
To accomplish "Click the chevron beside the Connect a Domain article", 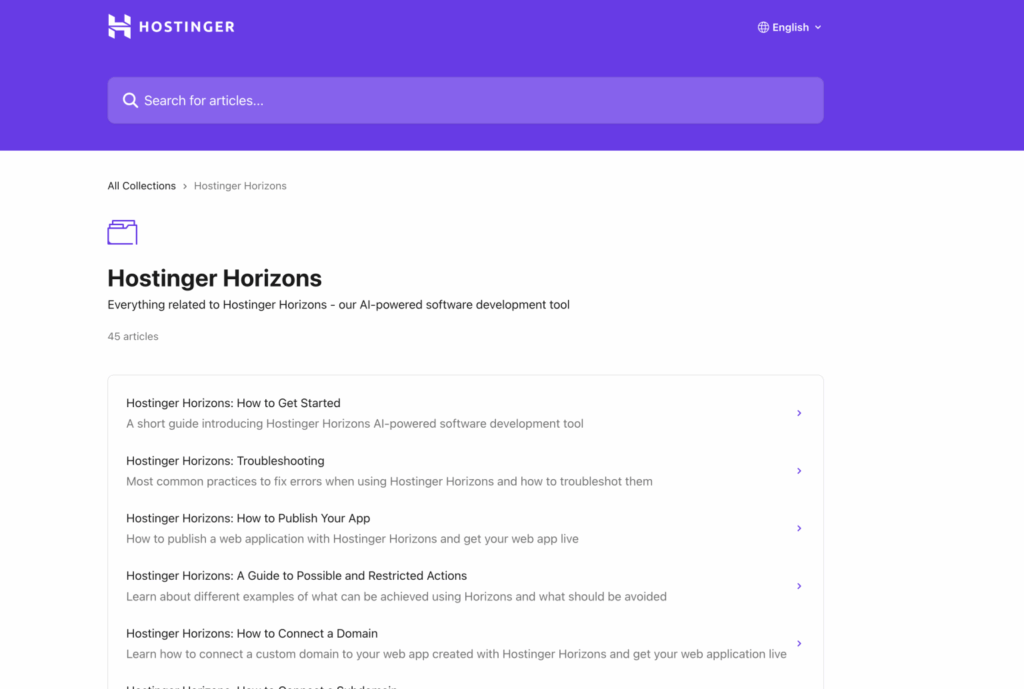I will [798, 643].
